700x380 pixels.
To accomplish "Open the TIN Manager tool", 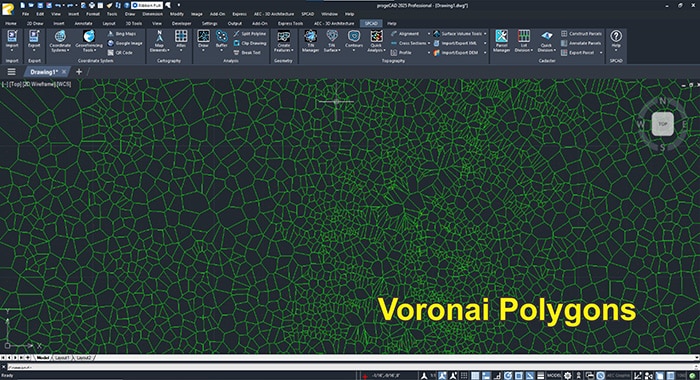I will [310, 41].
